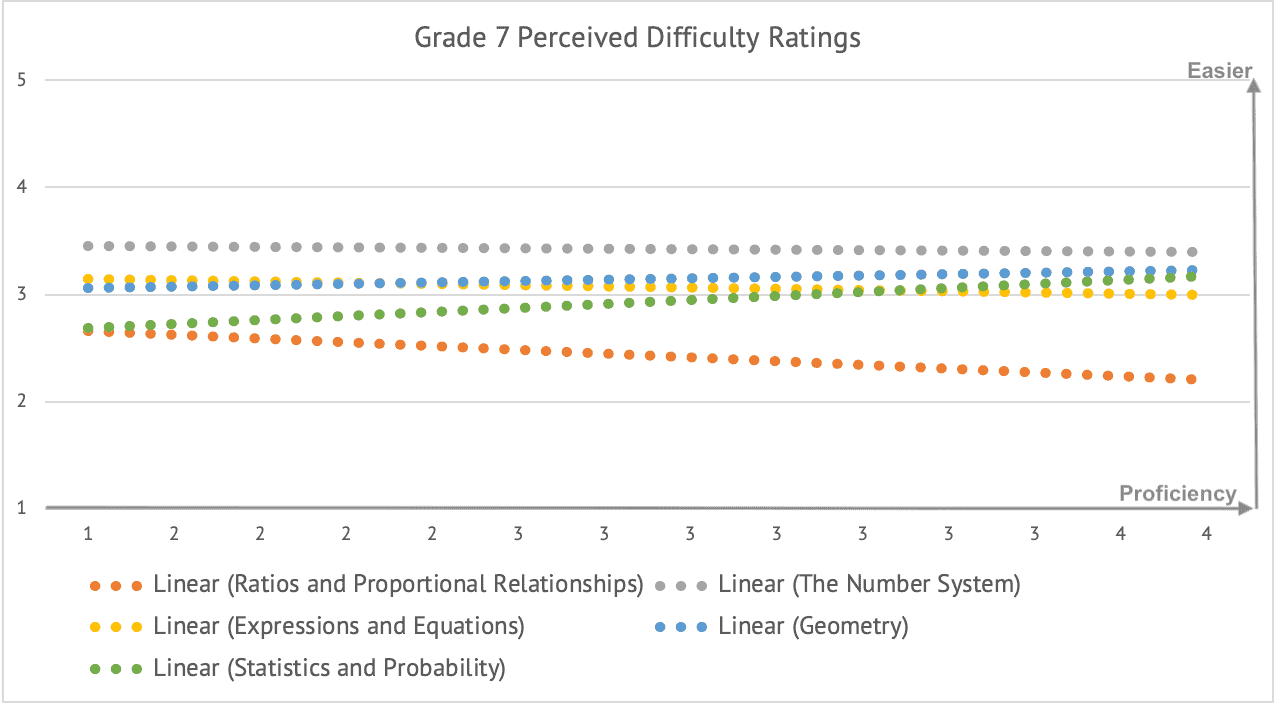Image resolution: width=1275 pixels, height=704 pixels.
Task: Select the yellow Expressions and Equations legend marker
Action: [116, 627]
